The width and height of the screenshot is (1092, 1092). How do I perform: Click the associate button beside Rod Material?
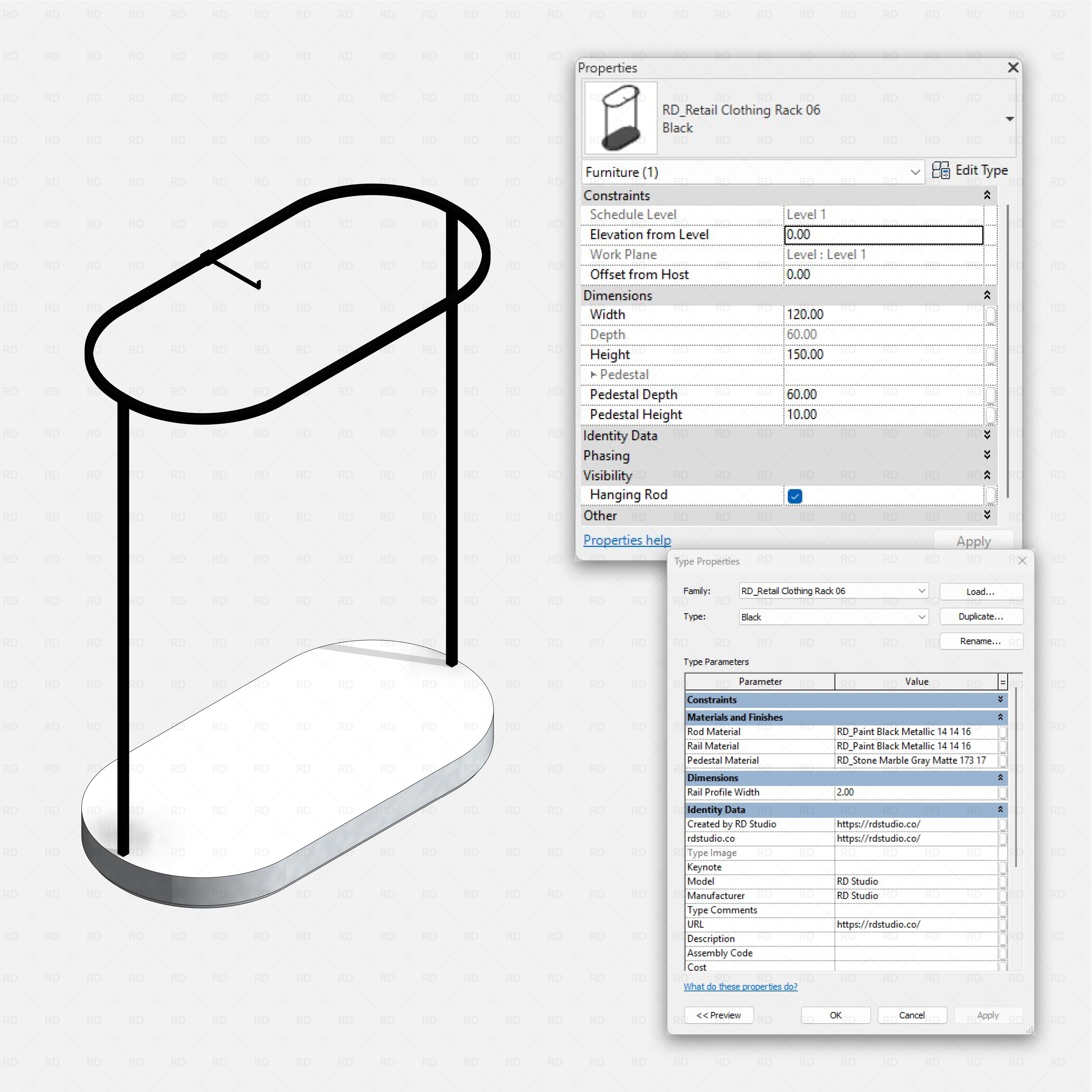coord(1003,732)
